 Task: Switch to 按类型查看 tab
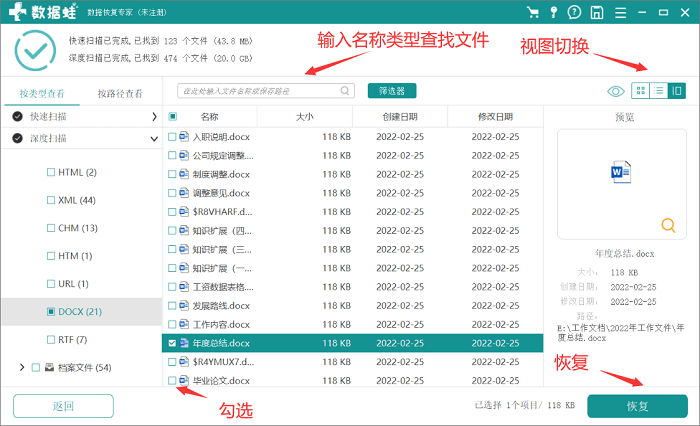tap(42, 93)
